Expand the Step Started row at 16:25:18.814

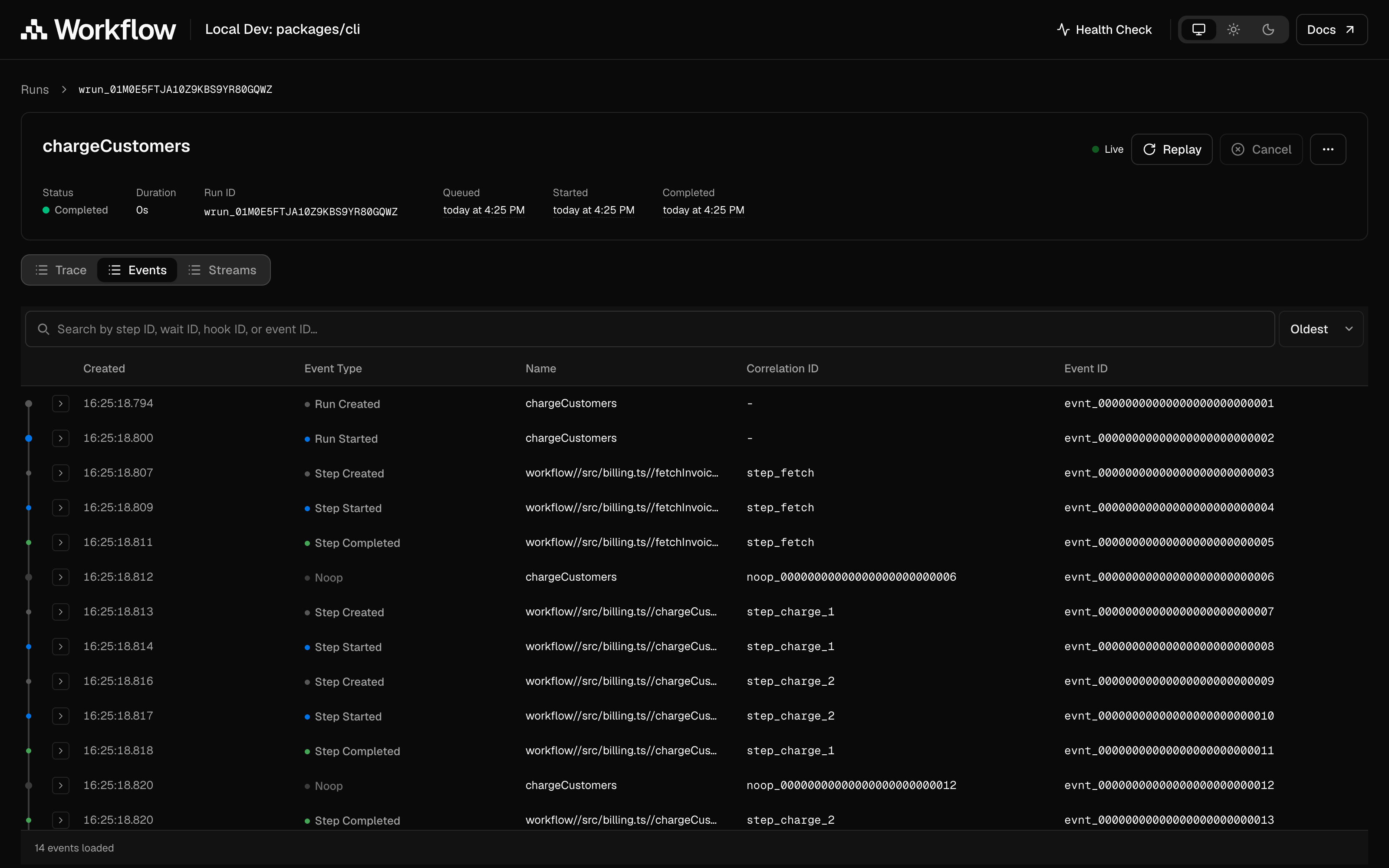[x=60, y=646]
